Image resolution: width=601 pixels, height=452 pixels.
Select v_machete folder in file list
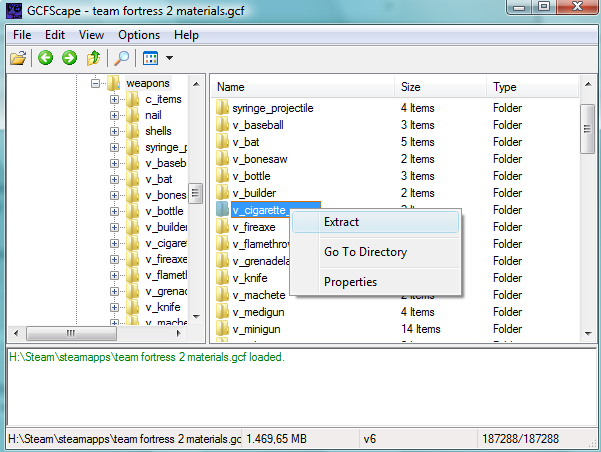click(259, 295)
